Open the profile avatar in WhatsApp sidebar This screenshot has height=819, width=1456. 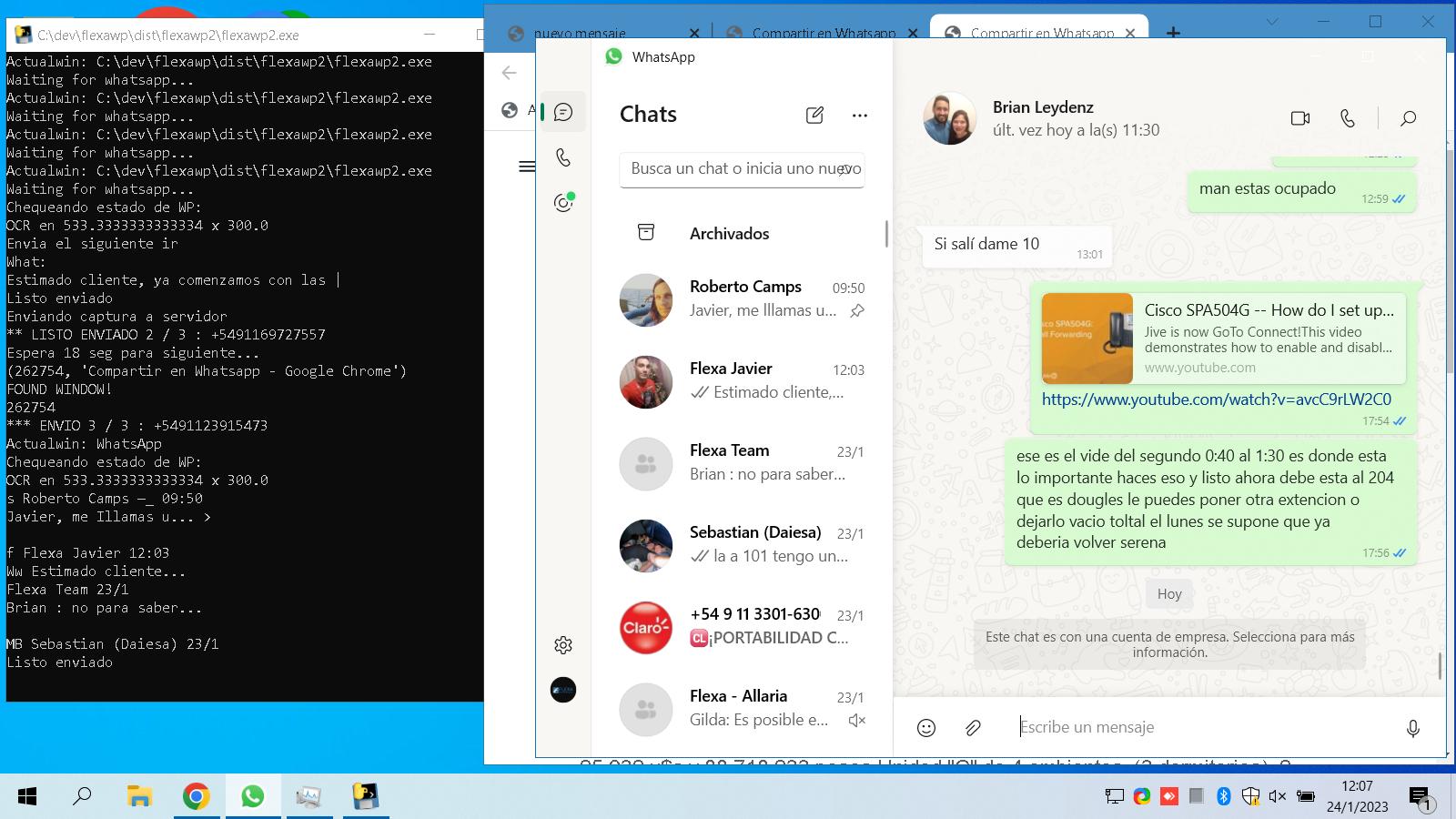[563, 690]
